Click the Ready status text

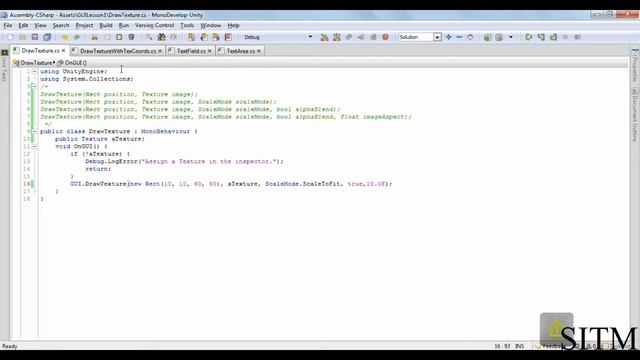[x=9, y=346]
